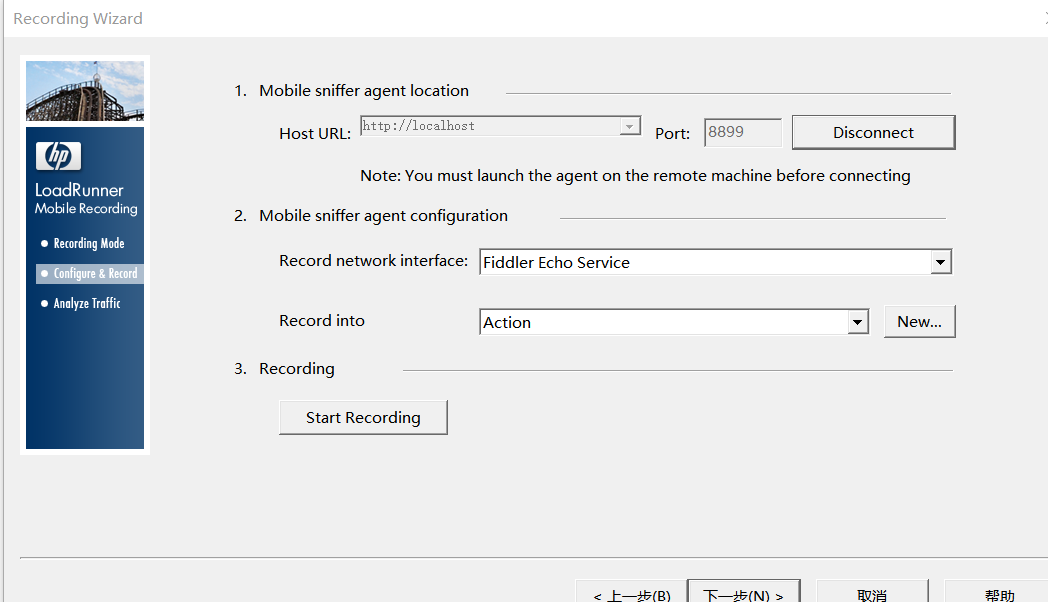Open the Host URL dropdown arrow
The width and height of the screenshot is (1048, 602).
629,126
